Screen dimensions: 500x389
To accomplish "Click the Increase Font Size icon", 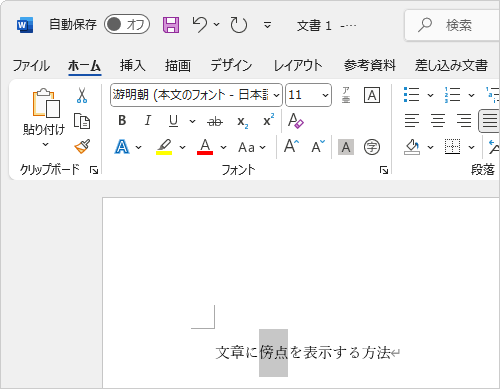I will (x=291, y=146).
